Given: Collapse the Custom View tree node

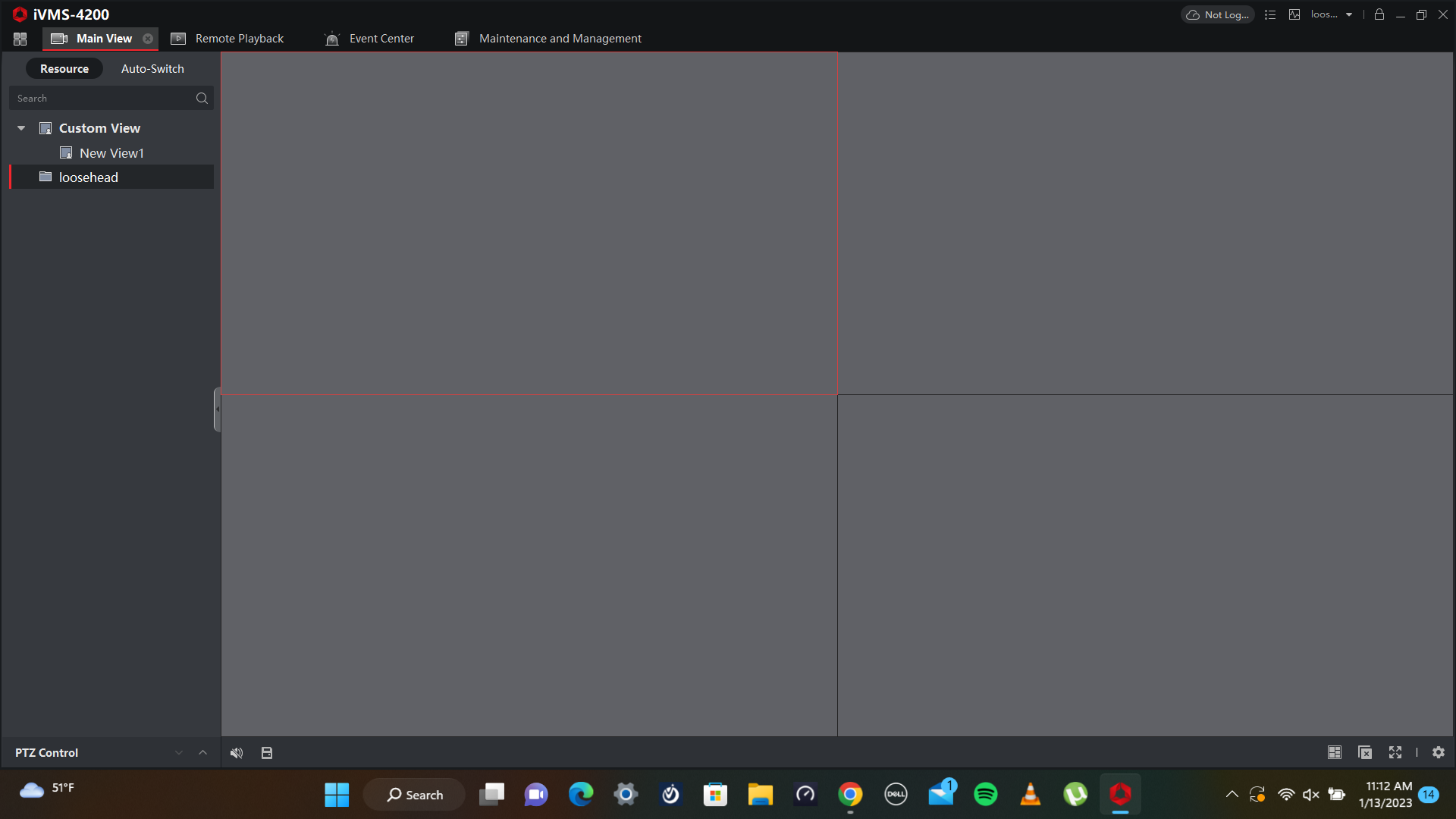Looking at the screenshot, I should pyautogui.click(x=21, y=128).
